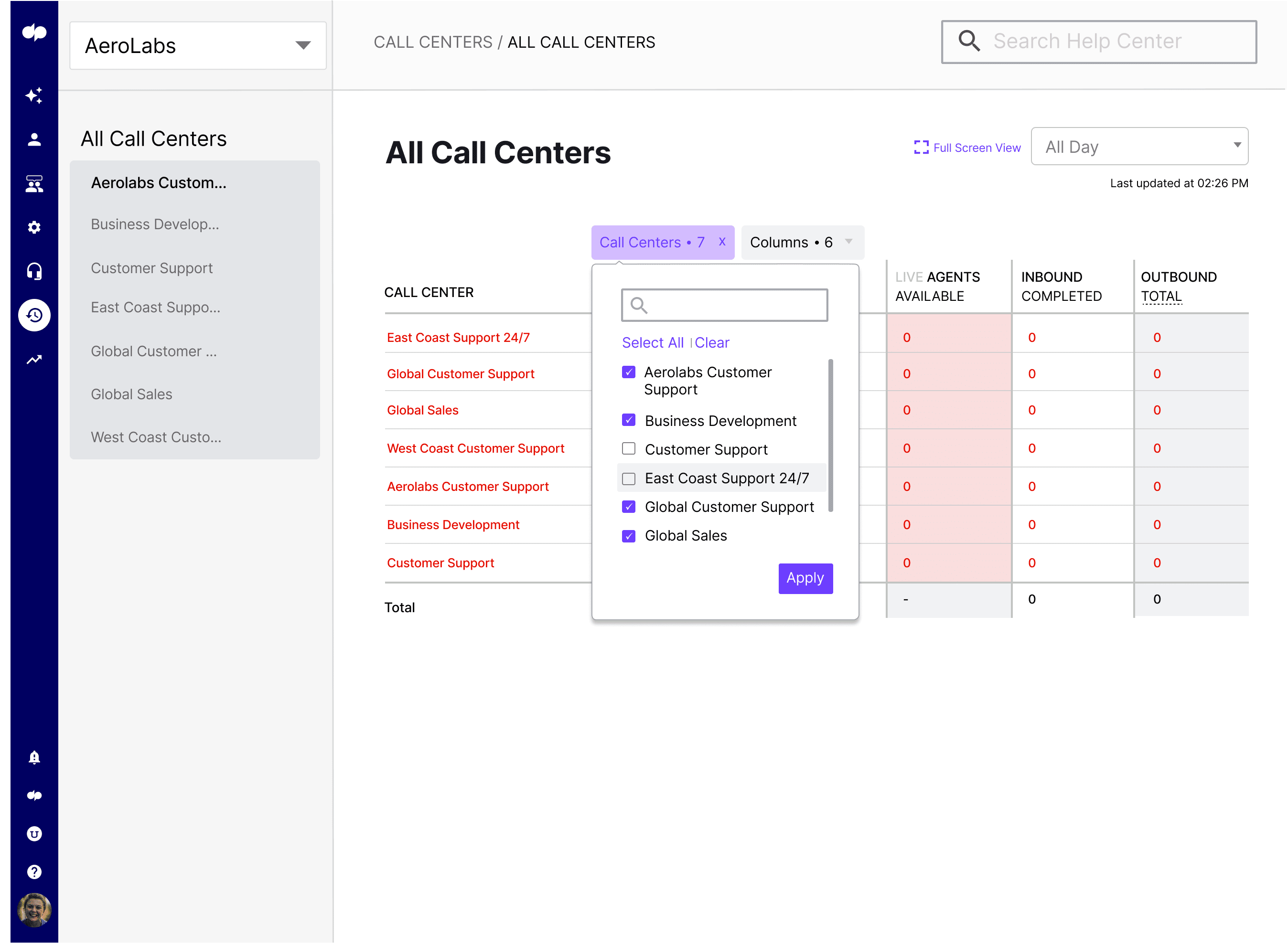This screenshot has height=945, width=1288.
Task: Click the Apply button in filter popup
Action: (805, 578)
